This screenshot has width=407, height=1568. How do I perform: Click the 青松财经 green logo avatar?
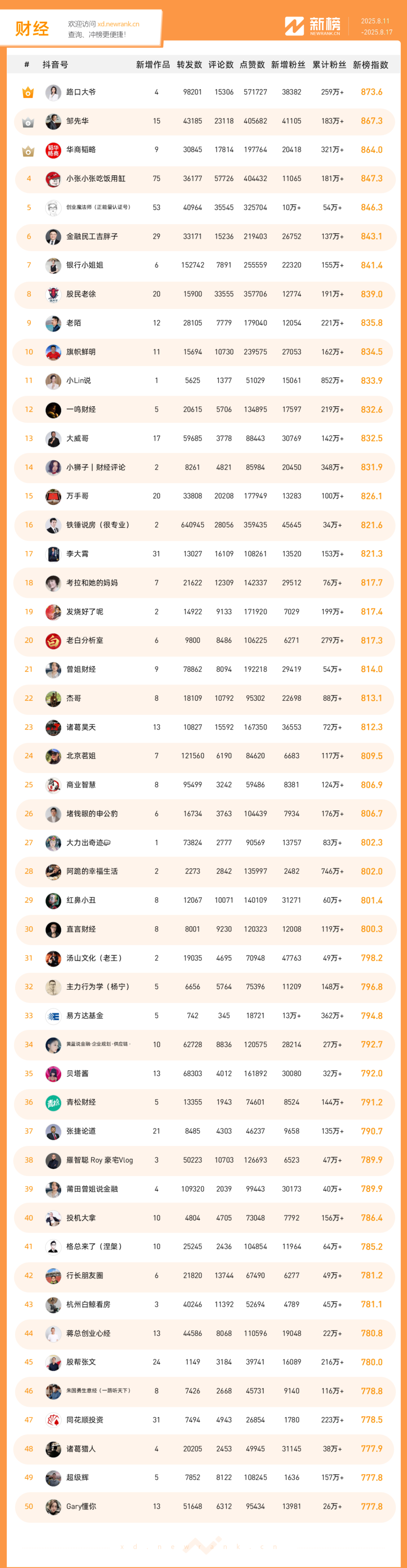click(x=54, y=1102)
